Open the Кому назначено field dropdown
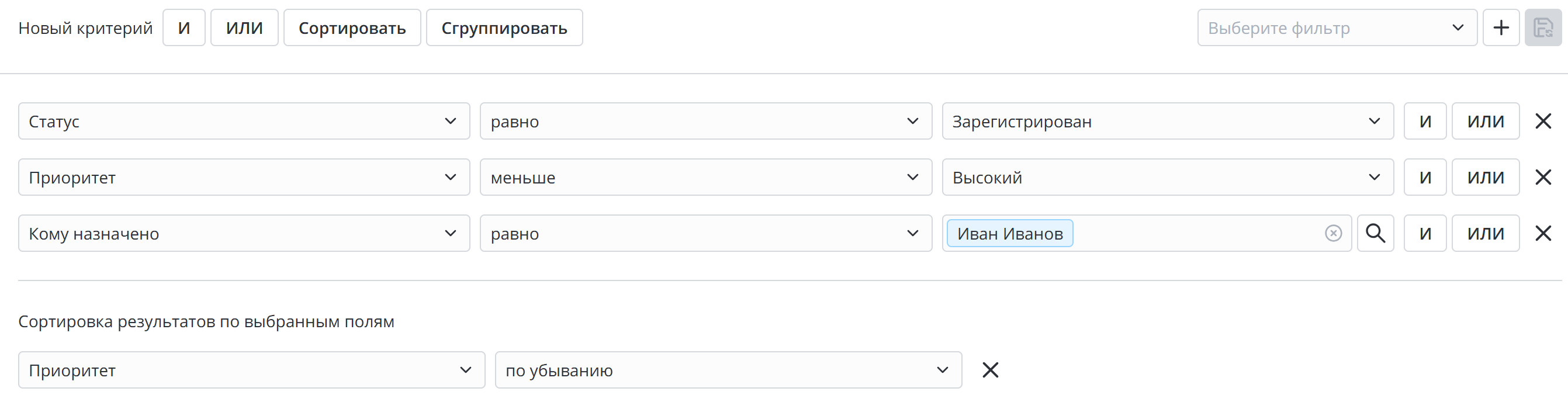 pyautogui.click(x=244, y=233)
